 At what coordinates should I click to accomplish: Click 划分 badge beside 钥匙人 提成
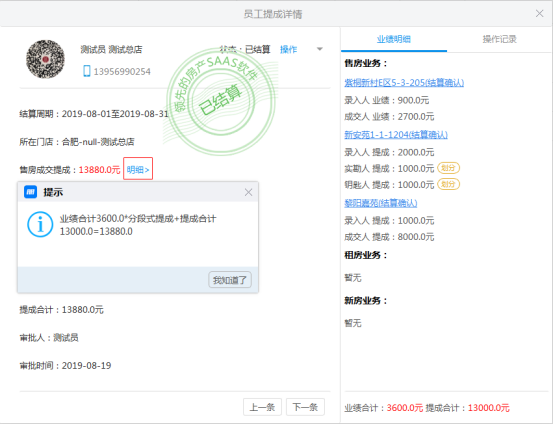pyautogui.click(x=448, y=184)
